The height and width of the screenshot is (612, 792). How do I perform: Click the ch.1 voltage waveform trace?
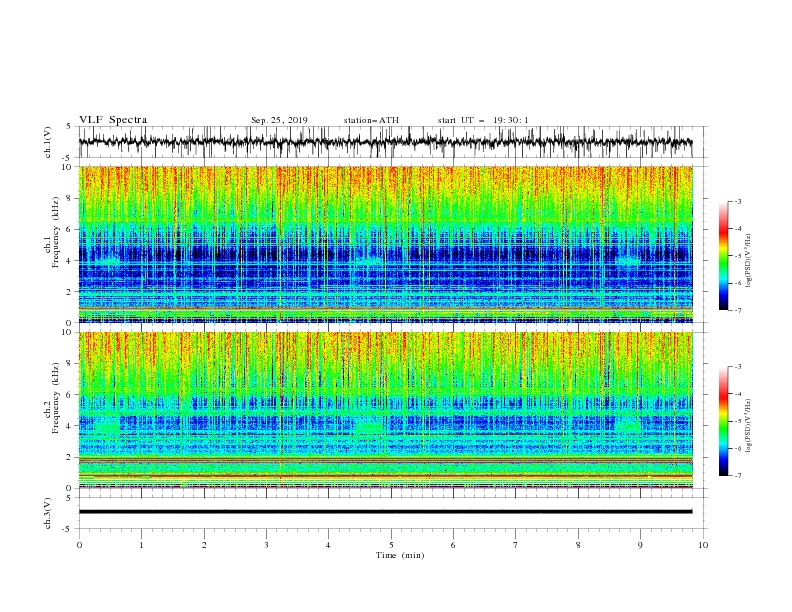coord(385,142)
